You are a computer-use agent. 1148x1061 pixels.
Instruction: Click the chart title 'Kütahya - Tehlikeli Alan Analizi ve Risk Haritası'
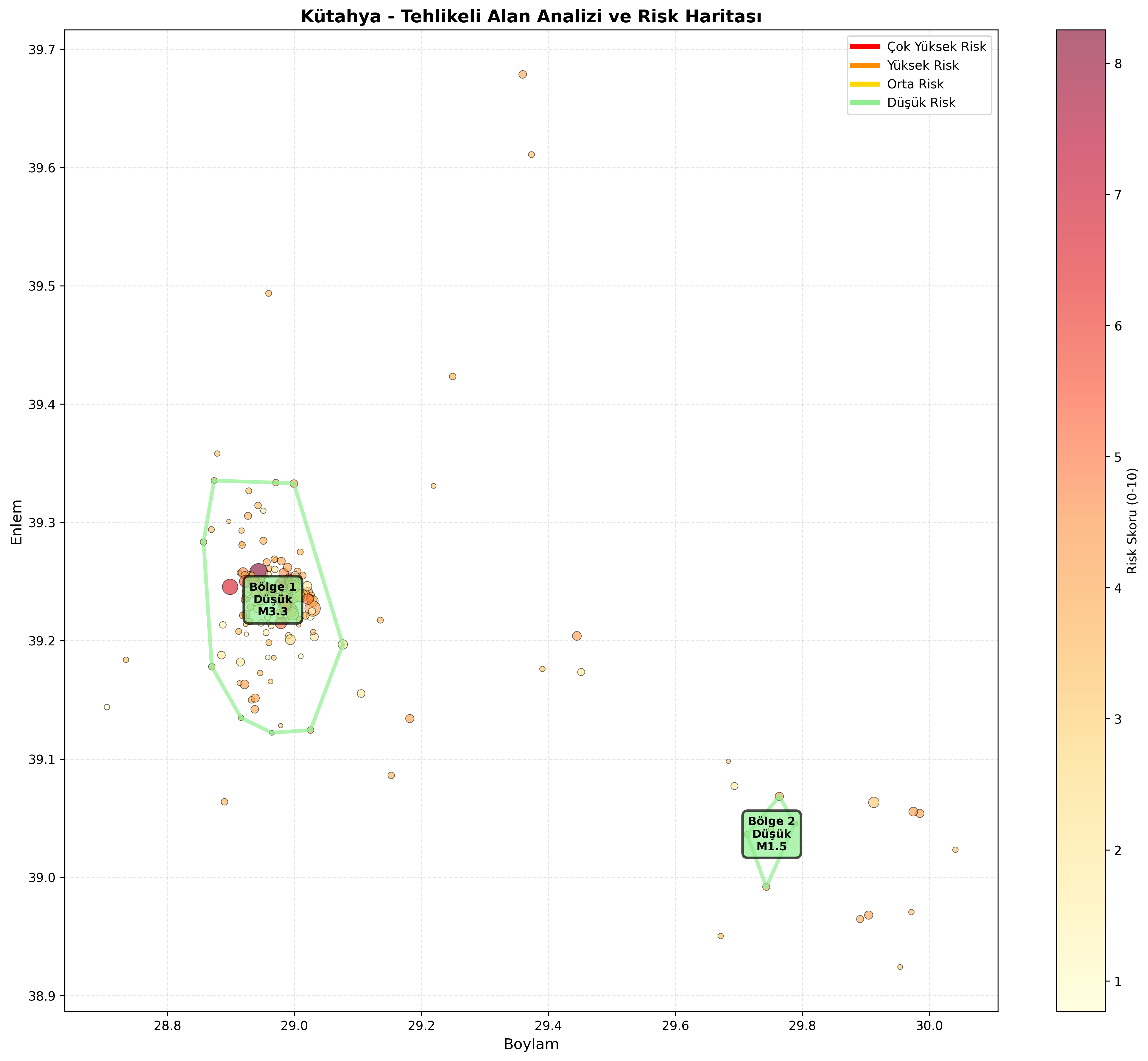pos(531,17)
